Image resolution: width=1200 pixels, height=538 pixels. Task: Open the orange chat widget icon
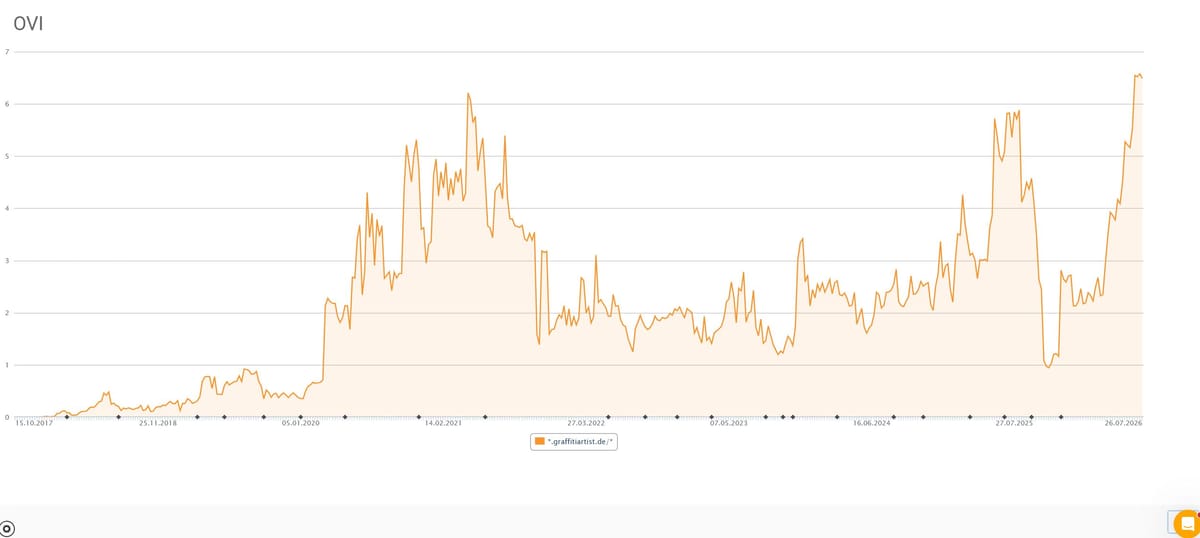pyautogui.click(x=1186, y=523)
